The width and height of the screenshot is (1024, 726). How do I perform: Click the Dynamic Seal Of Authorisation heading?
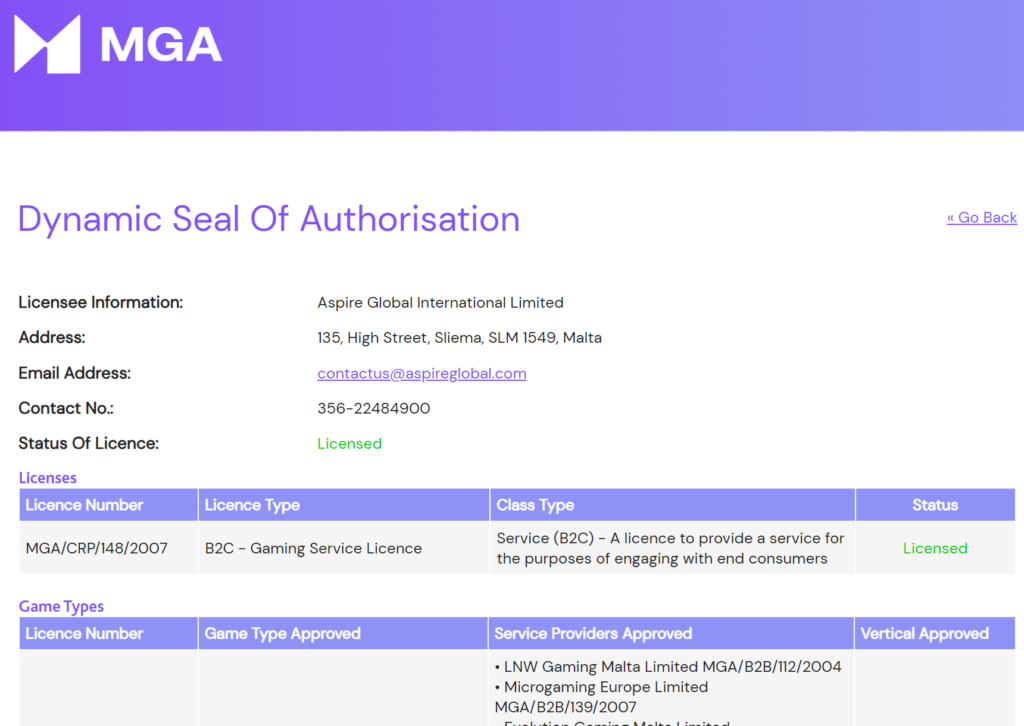point(269,218)
